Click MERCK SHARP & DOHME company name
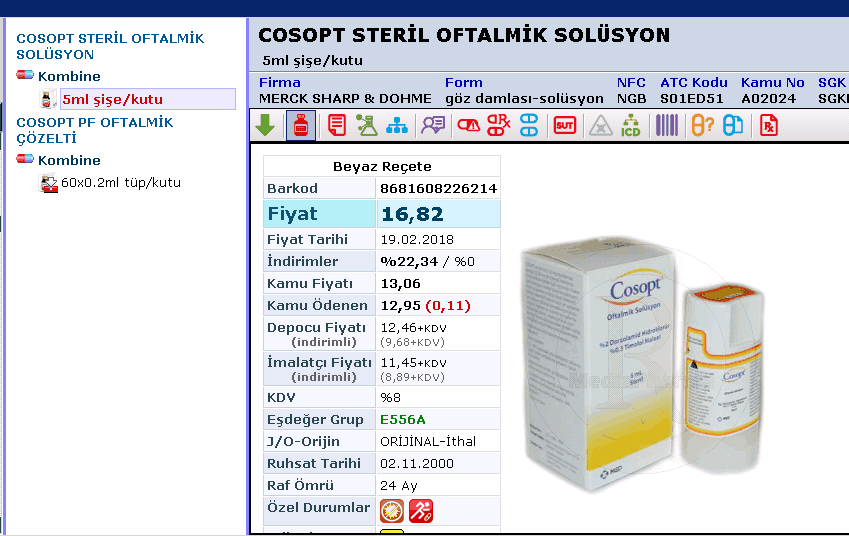The width and height of the screenshot is (849, 536). (x=345, y=99)
